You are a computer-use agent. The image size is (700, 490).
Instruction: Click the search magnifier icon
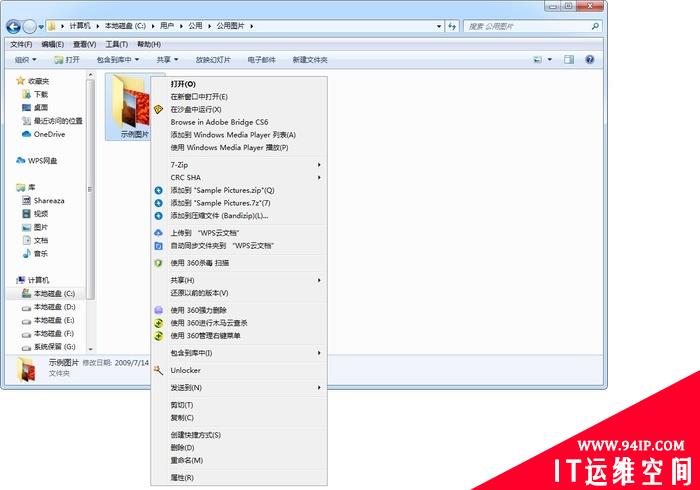point(595,26)
